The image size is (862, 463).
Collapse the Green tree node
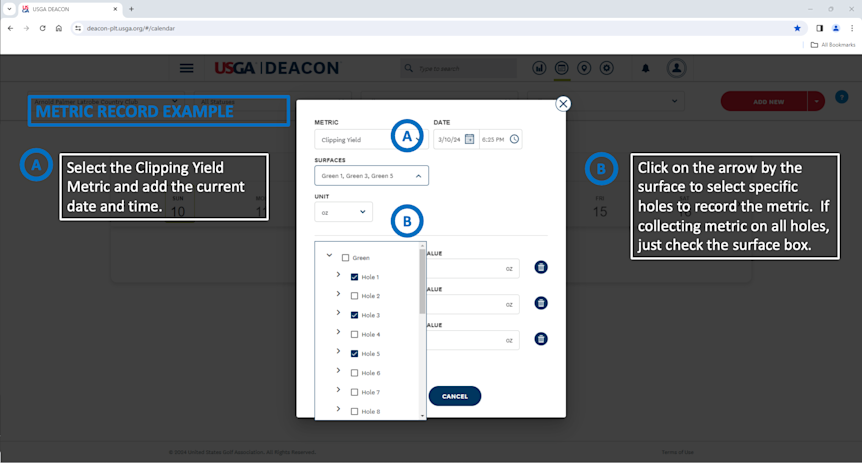click(329, 255)
